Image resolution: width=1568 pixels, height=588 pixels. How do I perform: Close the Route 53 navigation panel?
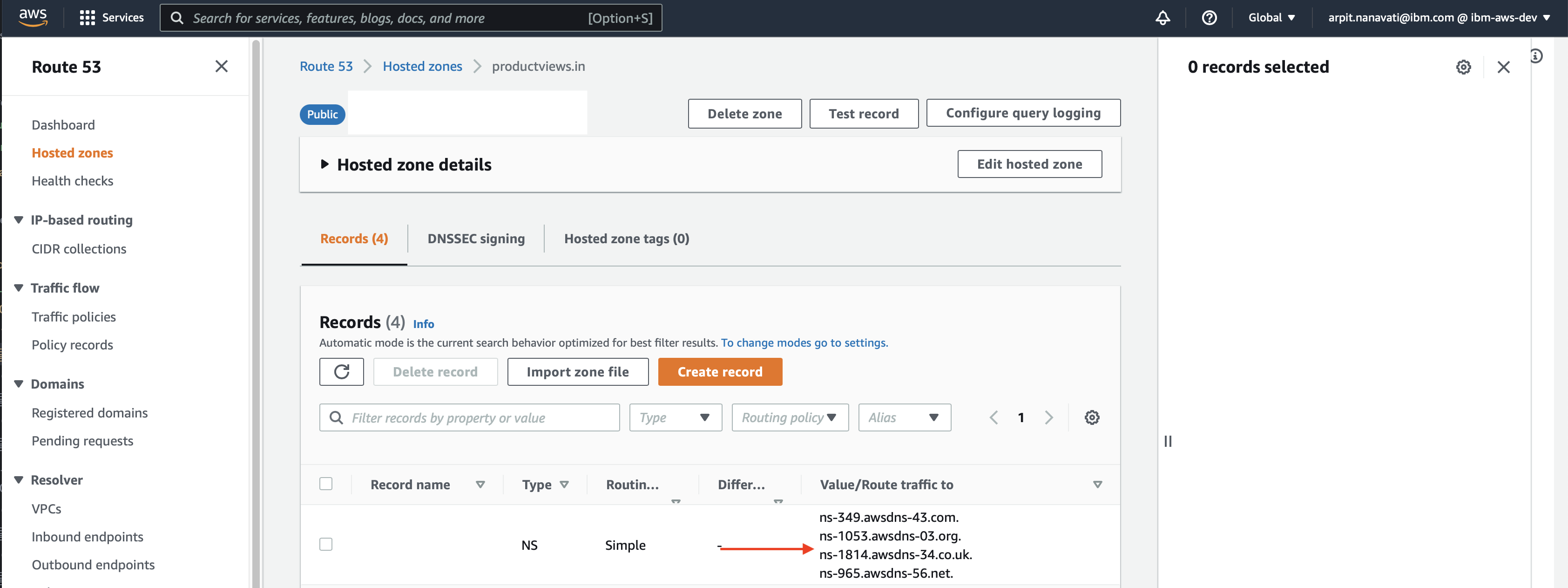222,66
